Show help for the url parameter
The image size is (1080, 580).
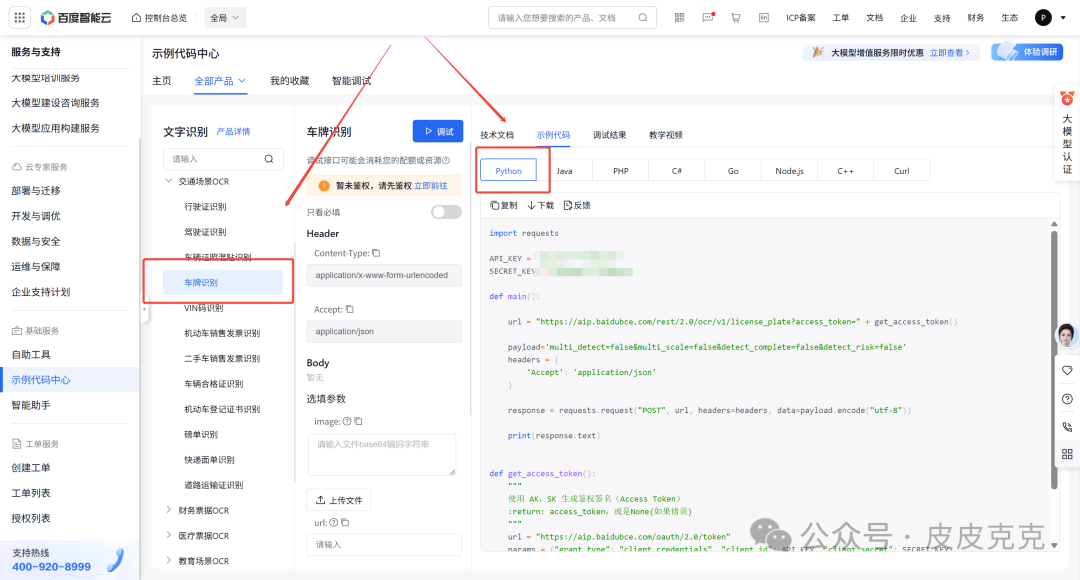334,523
